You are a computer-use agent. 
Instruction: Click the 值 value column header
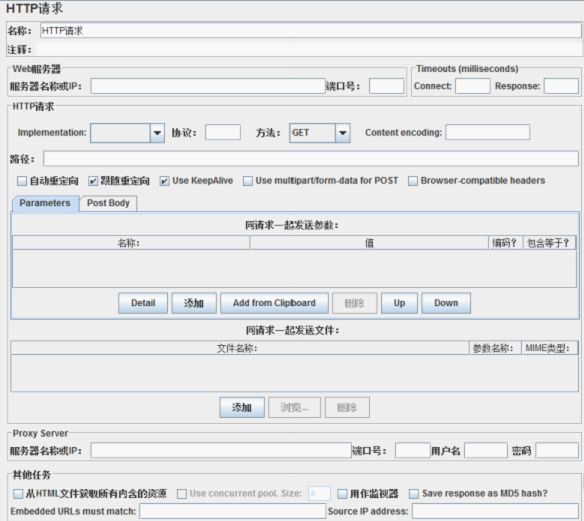369,243
